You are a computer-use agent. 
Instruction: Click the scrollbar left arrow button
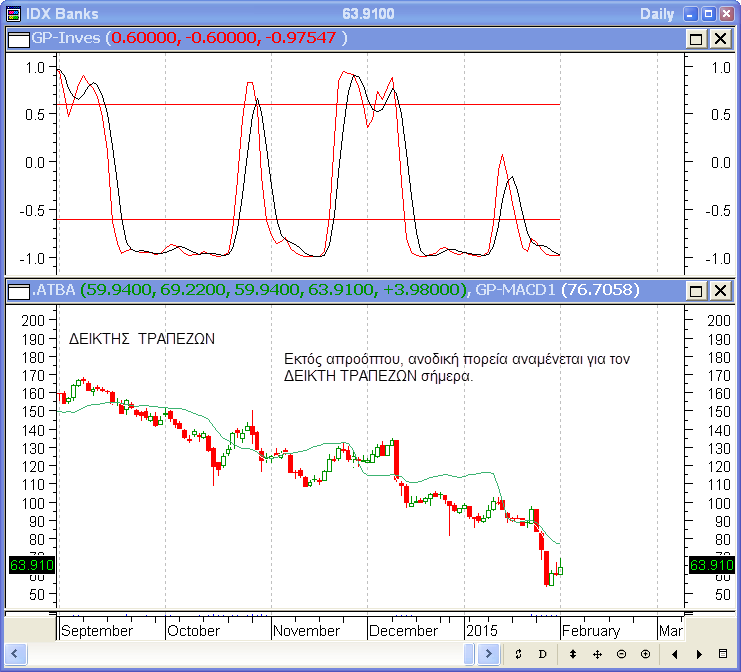click(x=16, y=654)
